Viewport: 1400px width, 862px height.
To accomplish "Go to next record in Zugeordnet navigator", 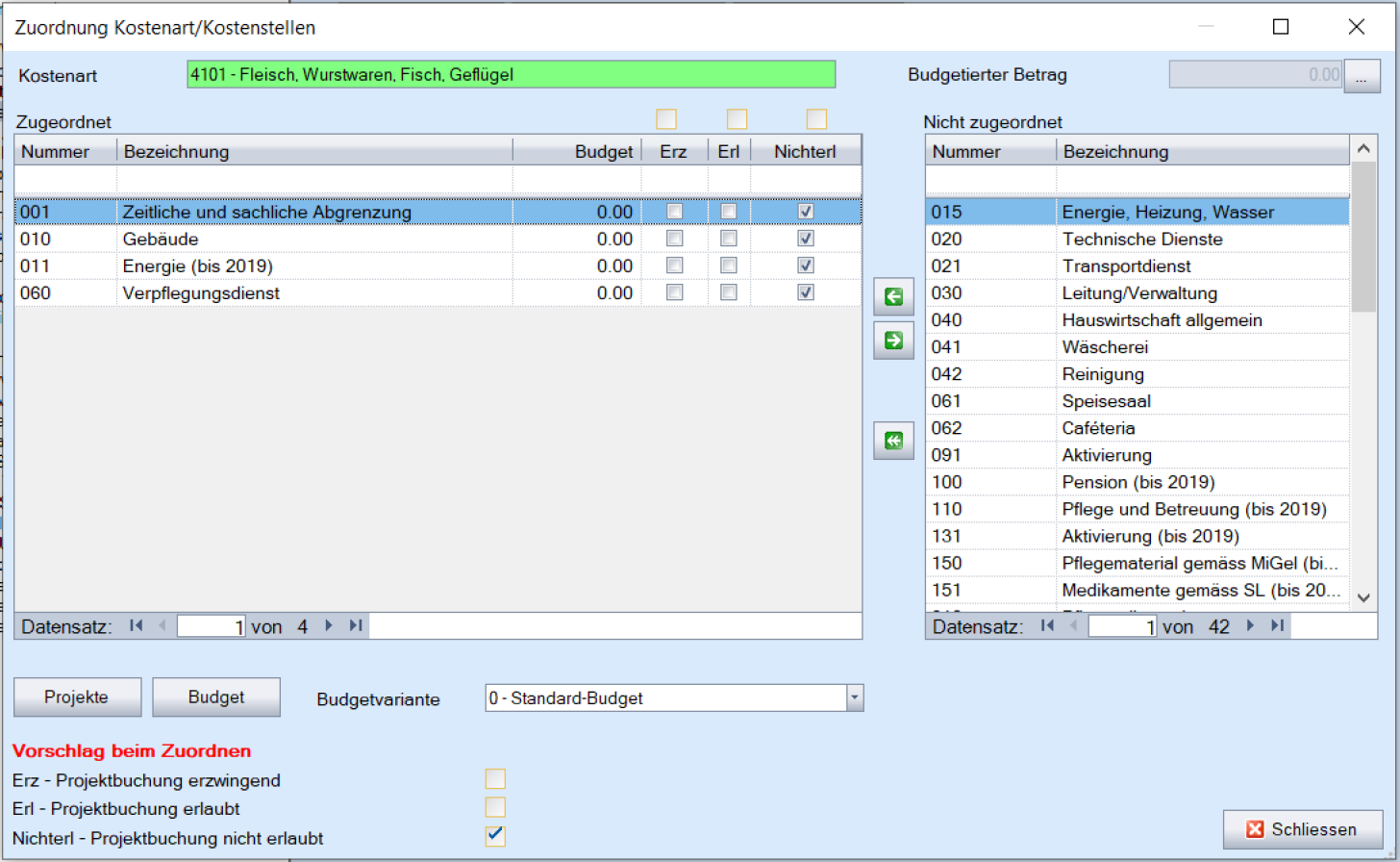I will coord(330,626).
